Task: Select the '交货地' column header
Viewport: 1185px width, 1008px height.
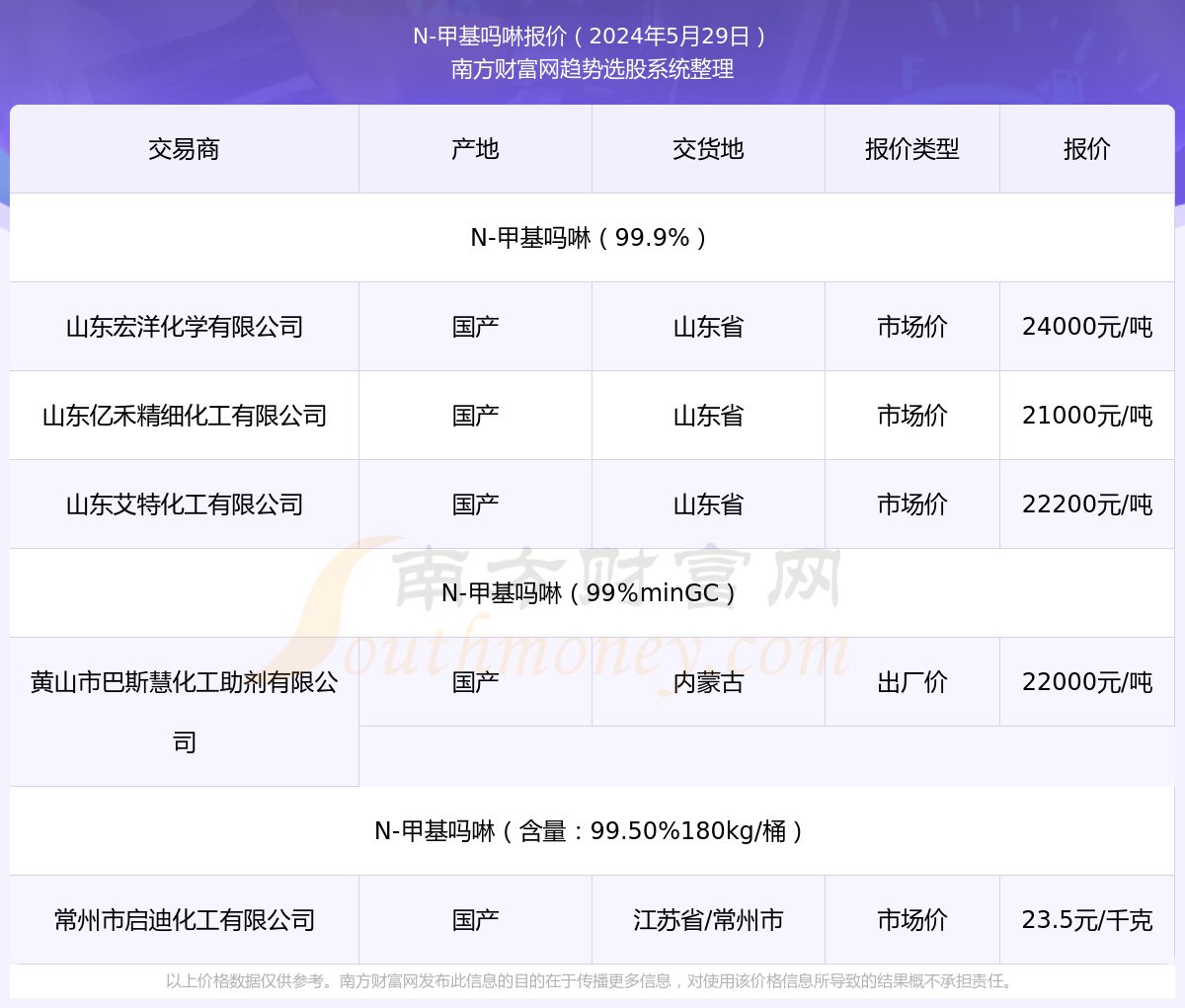Action: coord(709,149)
